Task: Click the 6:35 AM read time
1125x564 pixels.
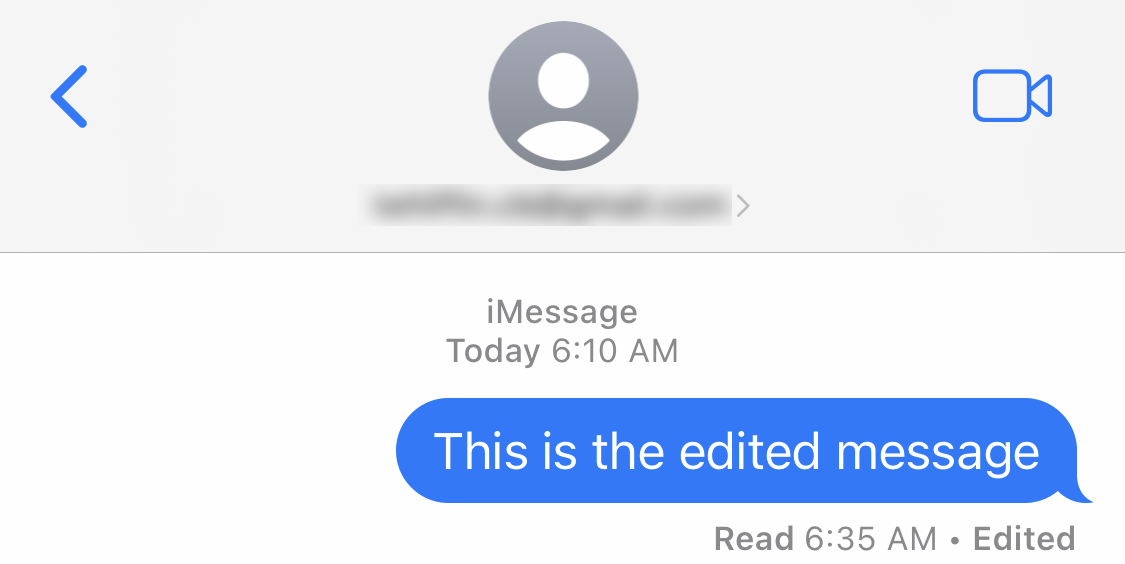Action: [870, 539]
